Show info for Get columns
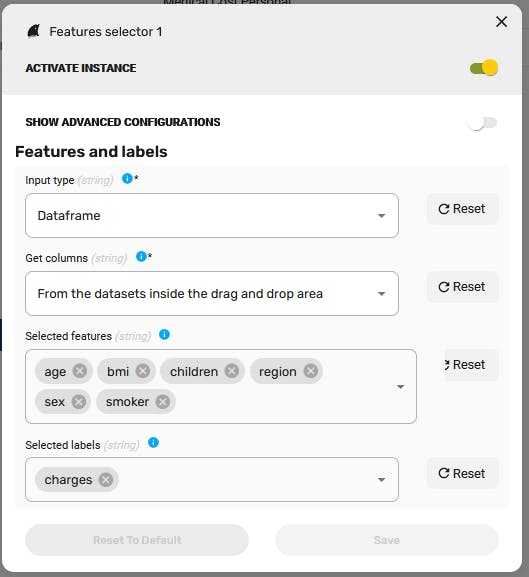Viewport: 529px width, 577px height. click(x=141, y=256)
